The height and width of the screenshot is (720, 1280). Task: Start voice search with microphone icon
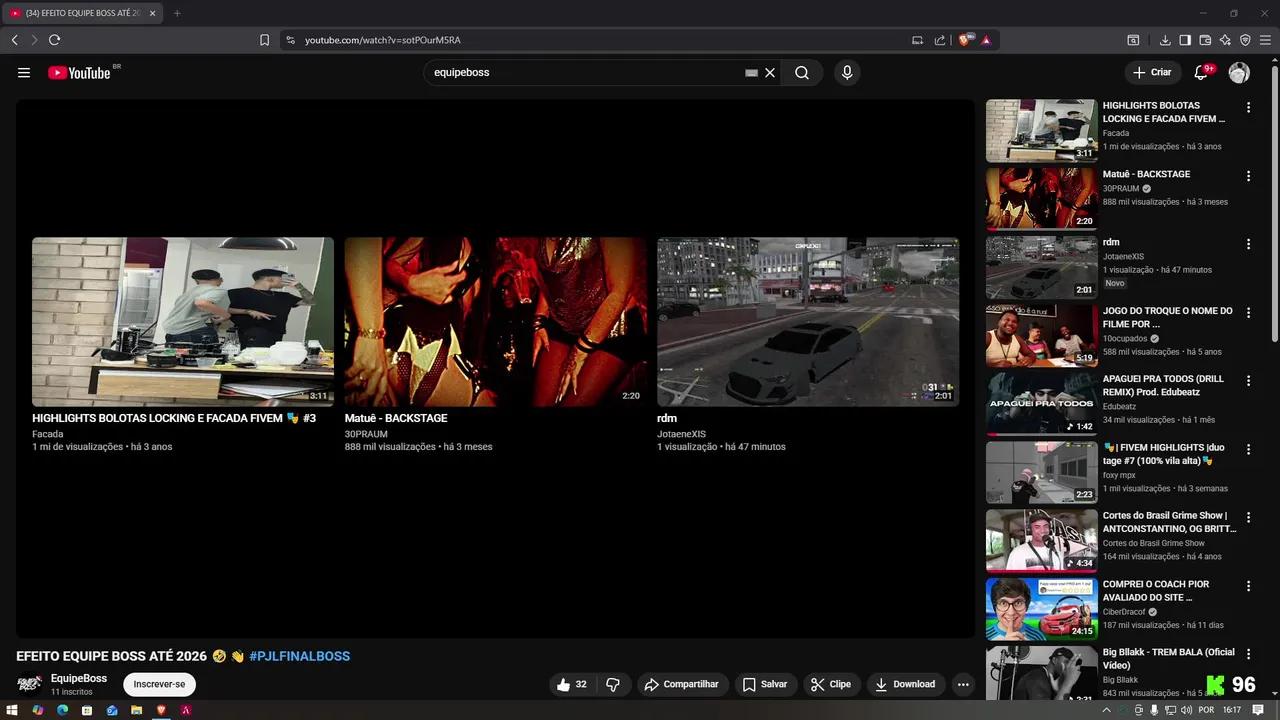coord(847,73)
